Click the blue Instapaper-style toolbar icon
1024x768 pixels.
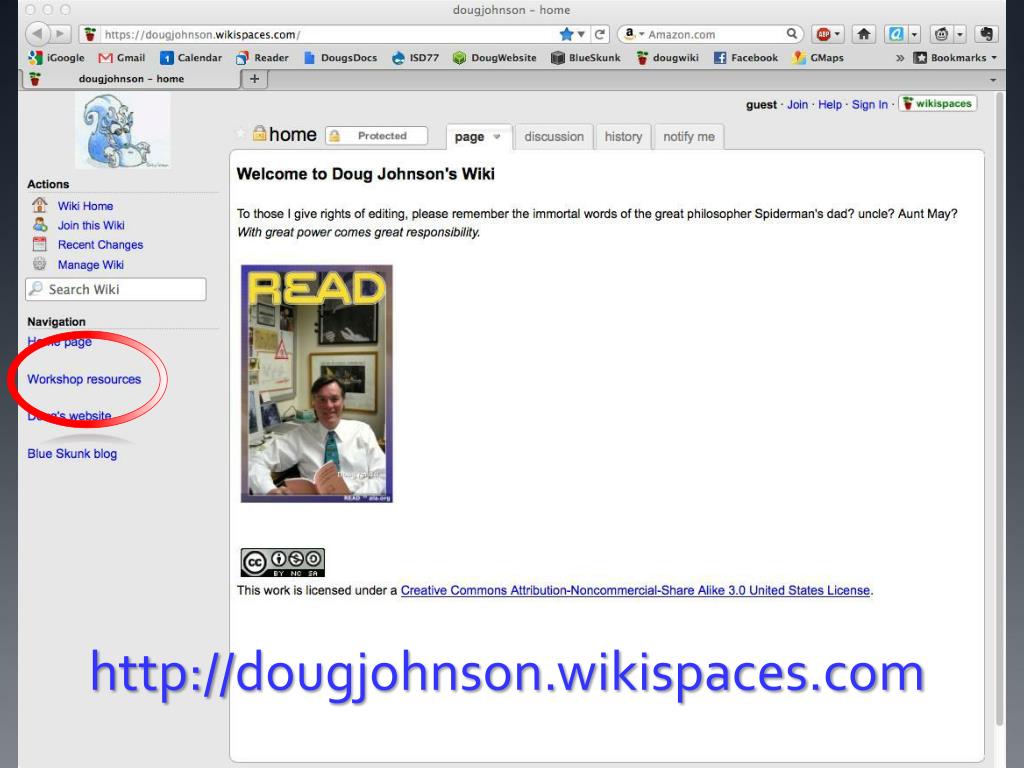coord(896,34)
